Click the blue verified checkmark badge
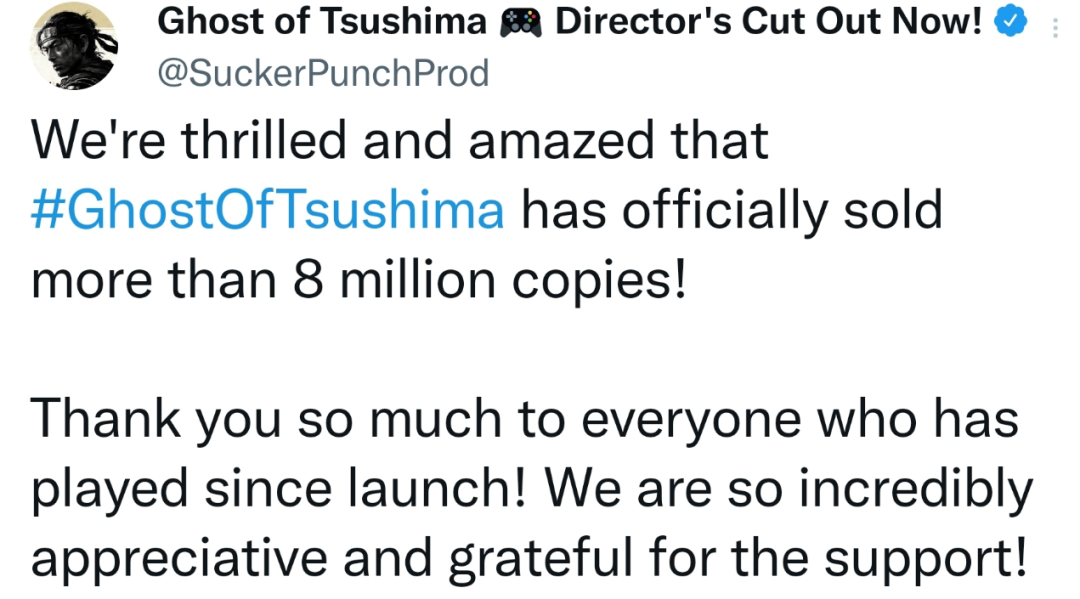This screenshot has height=599, width=1080. (x=1010, y=21)
